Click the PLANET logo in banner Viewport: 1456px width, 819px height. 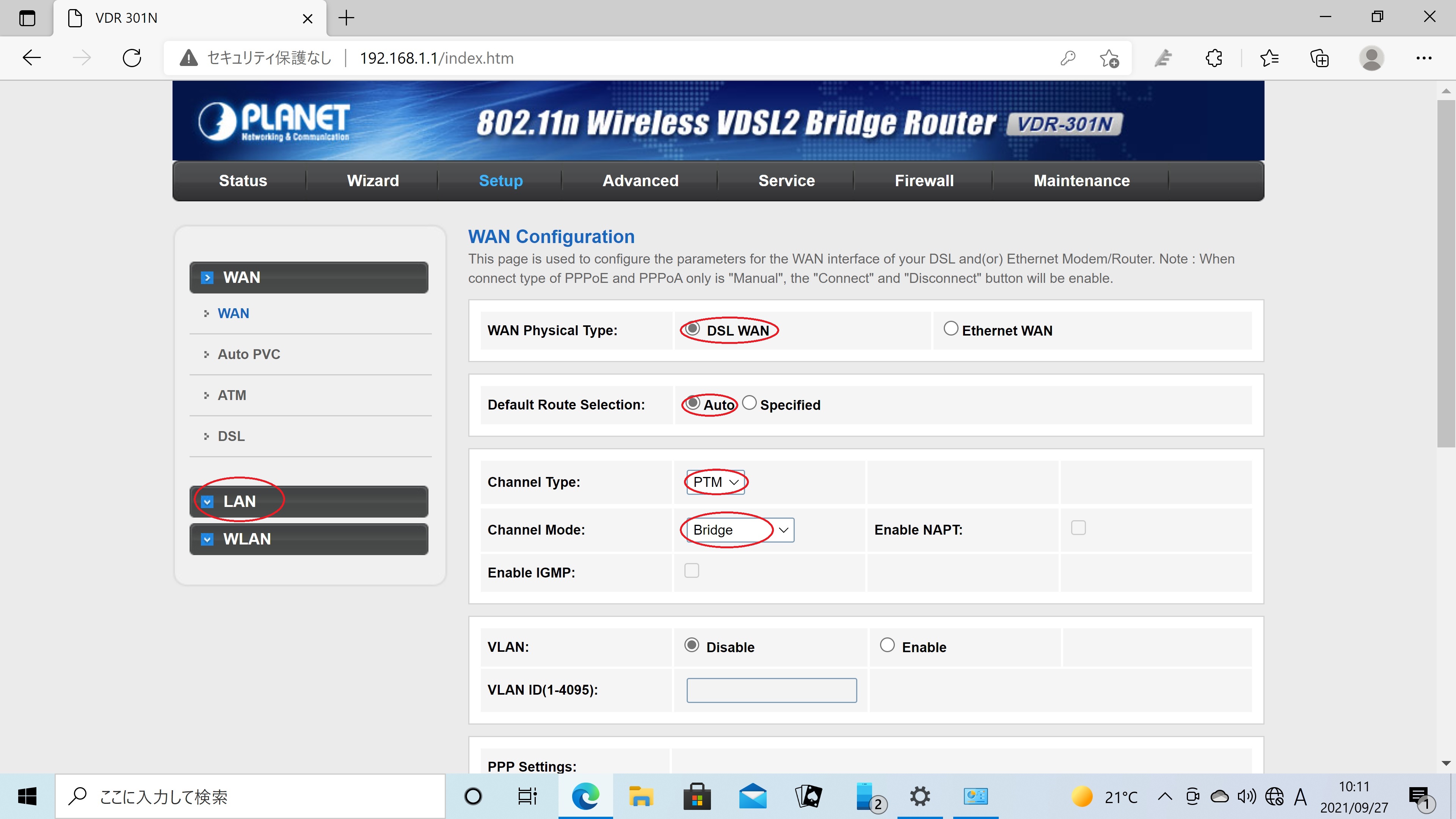click(x=273, y=121)
